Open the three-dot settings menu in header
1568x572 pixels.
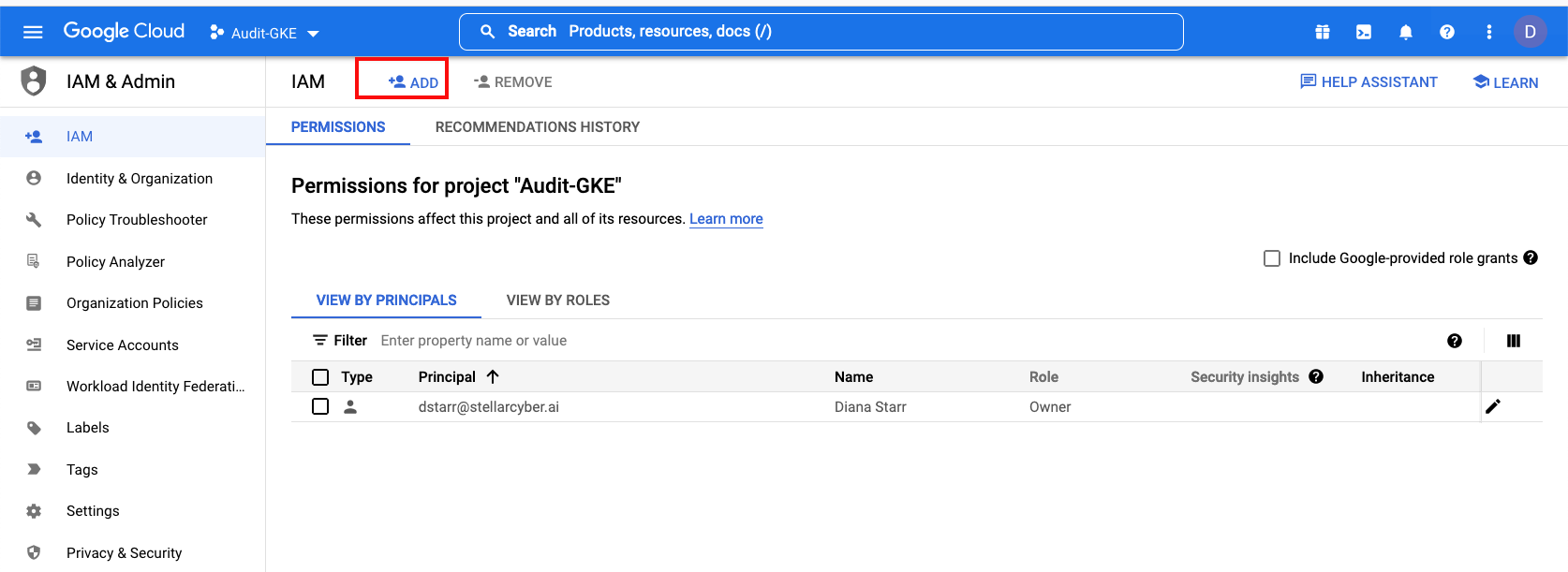(x=1488, y=32)
